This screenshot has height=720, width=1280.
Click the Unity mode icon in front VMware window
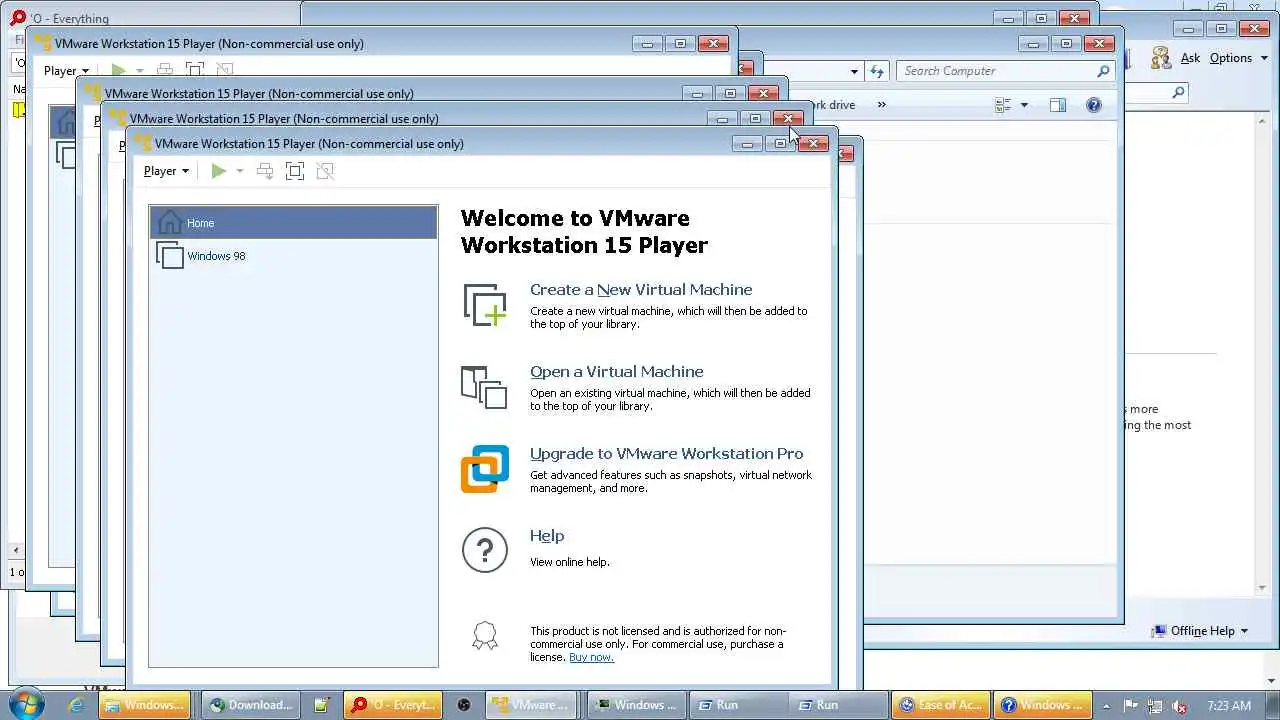tap(325, 171)
